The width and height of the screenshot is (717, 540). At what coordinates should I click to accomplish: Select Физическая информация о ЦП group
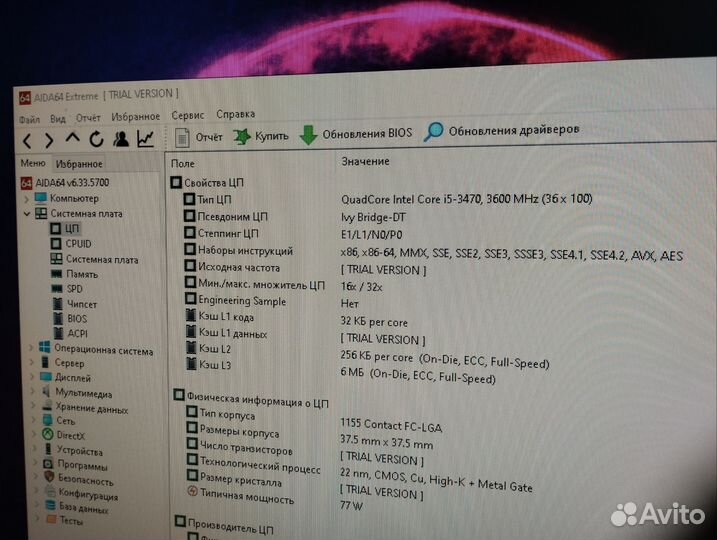(x=251, y=399)
